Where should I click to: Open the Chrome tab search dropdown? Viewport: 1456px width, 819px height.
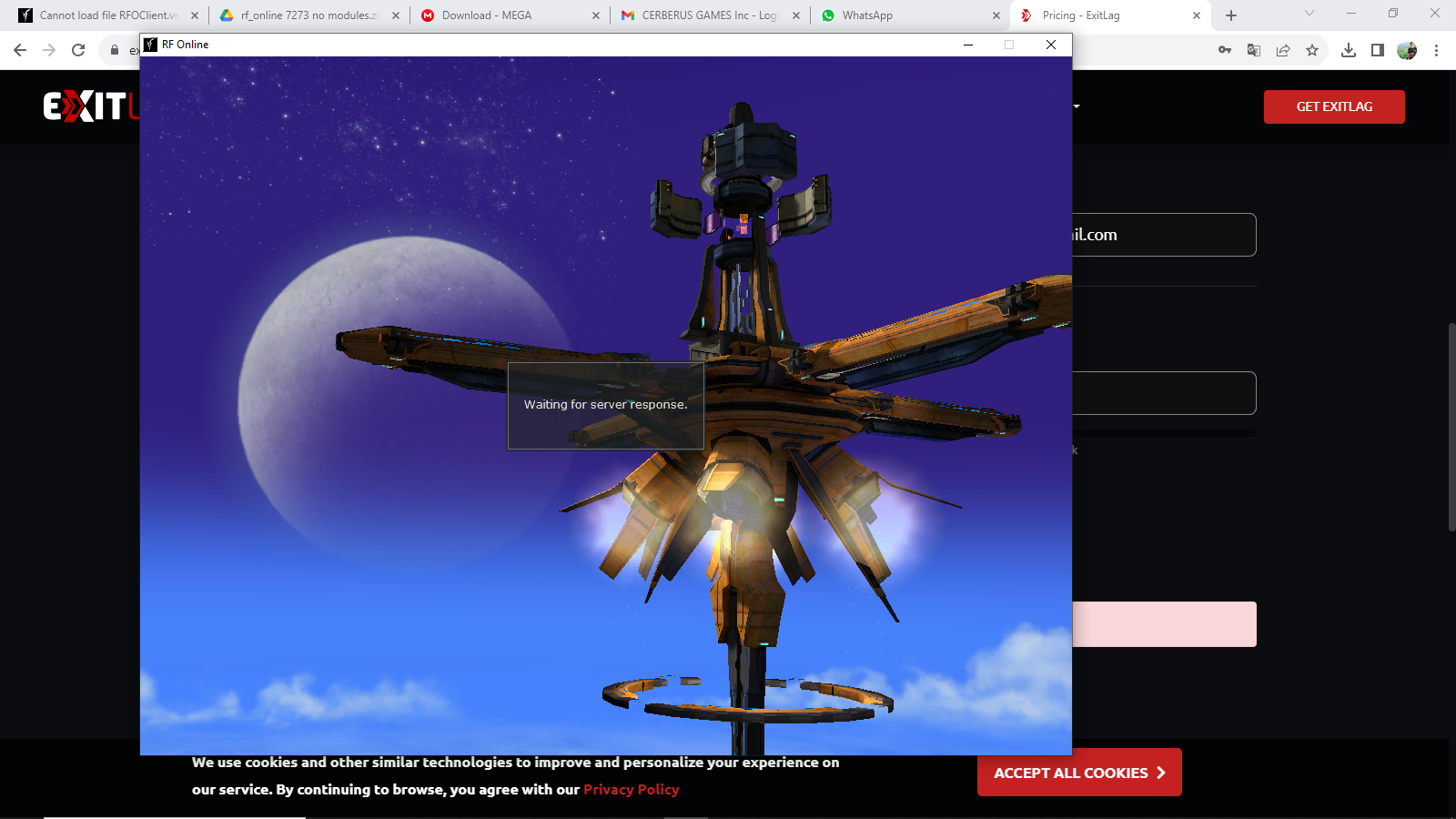1309,13
